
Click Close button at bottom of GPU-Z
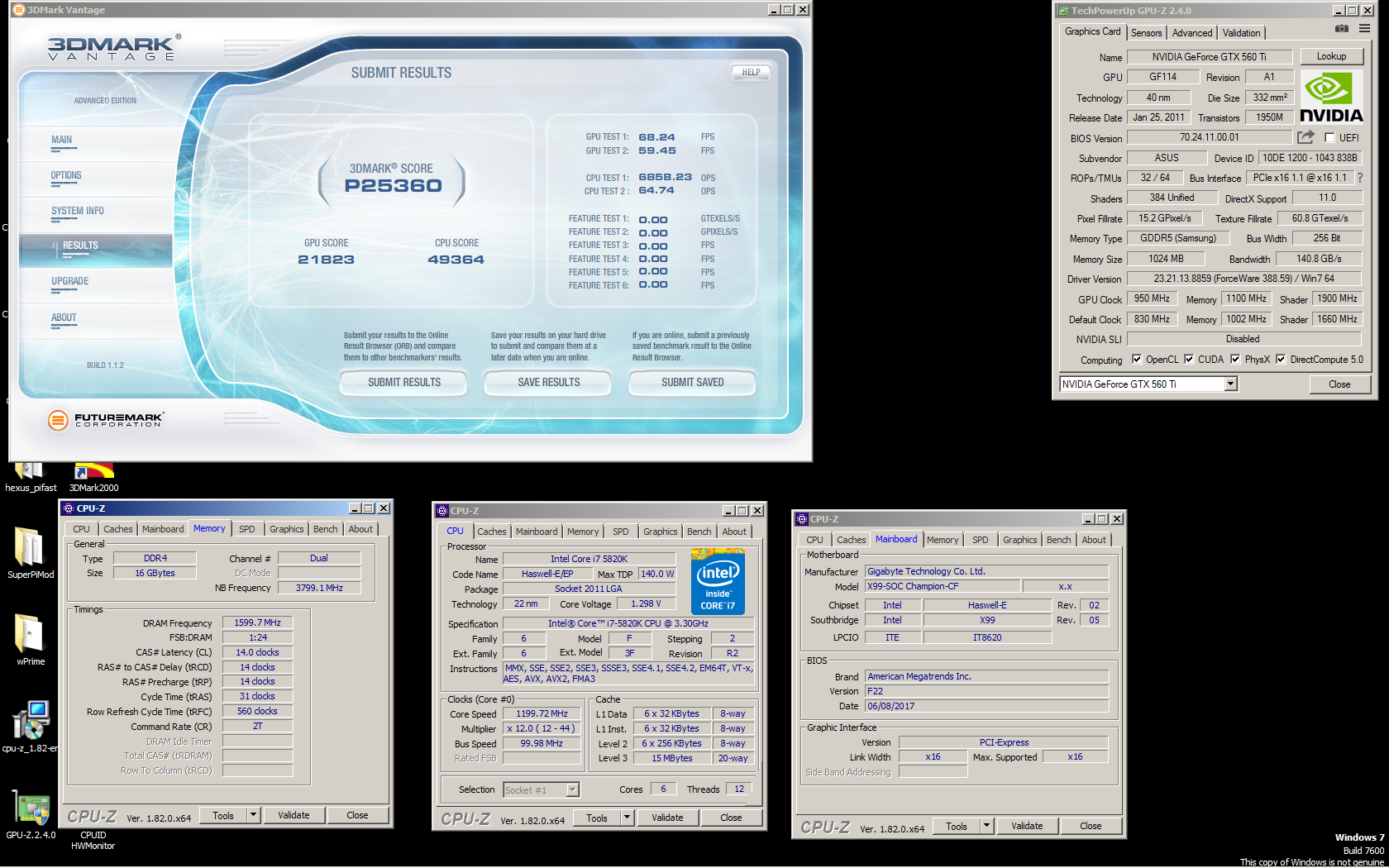tap(1339, 384)
